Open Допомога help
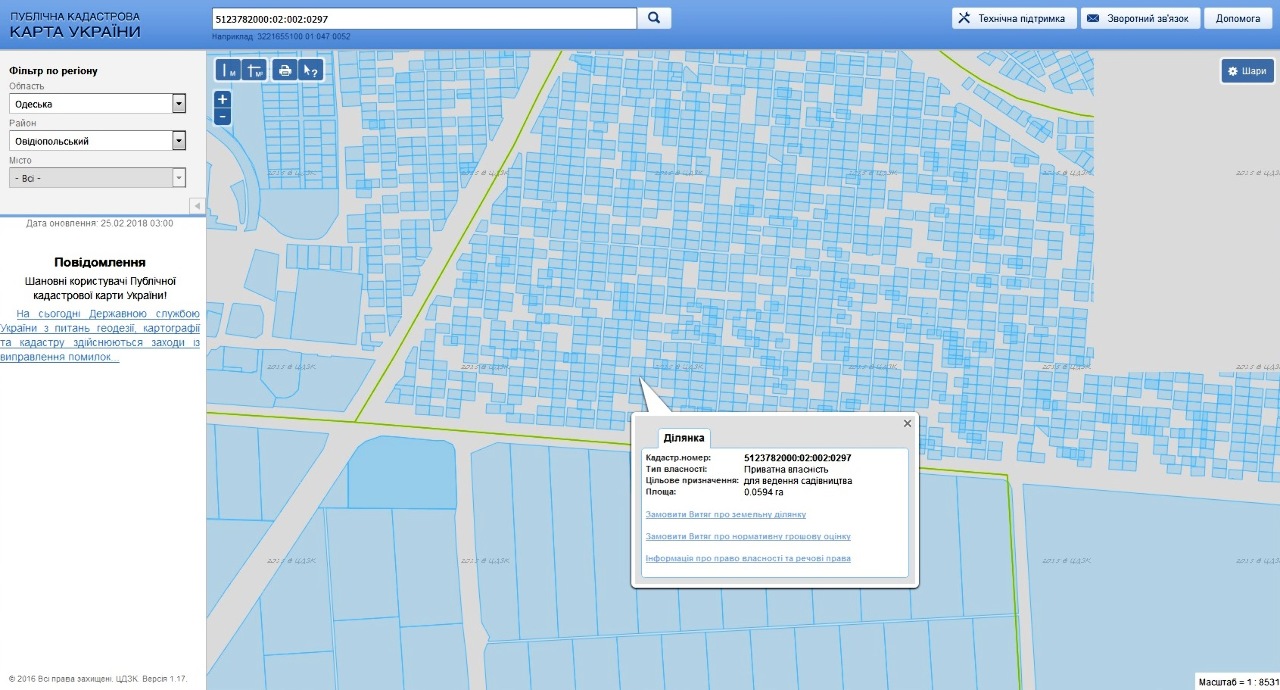The height and width of the screenshot is (690, 1280). coord(1238,18)
